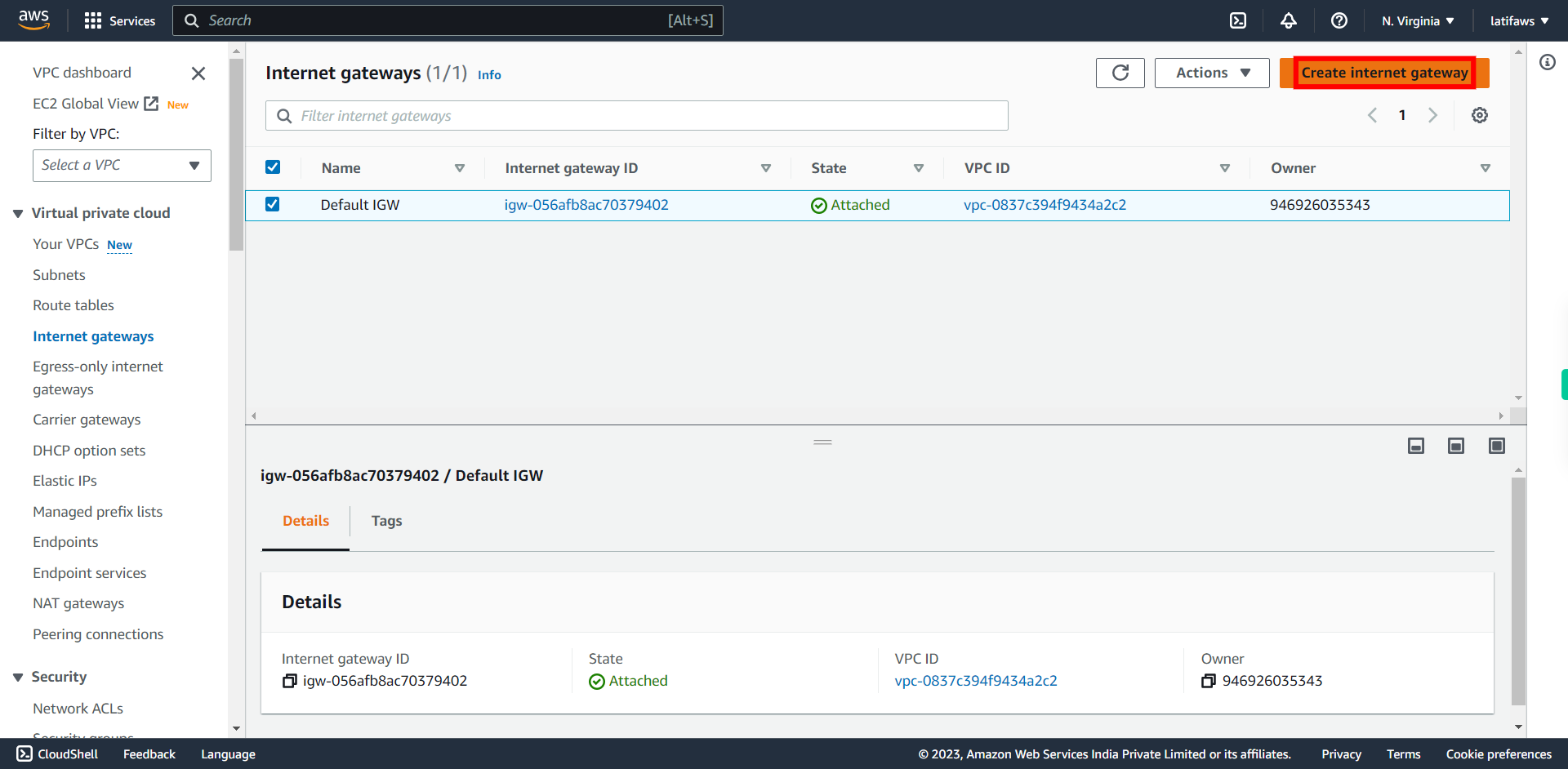Screen dimensions: 1568x769
Task: Click the table horizontal scrollbar
Action: pyautogui.click(x=878, y=416)
